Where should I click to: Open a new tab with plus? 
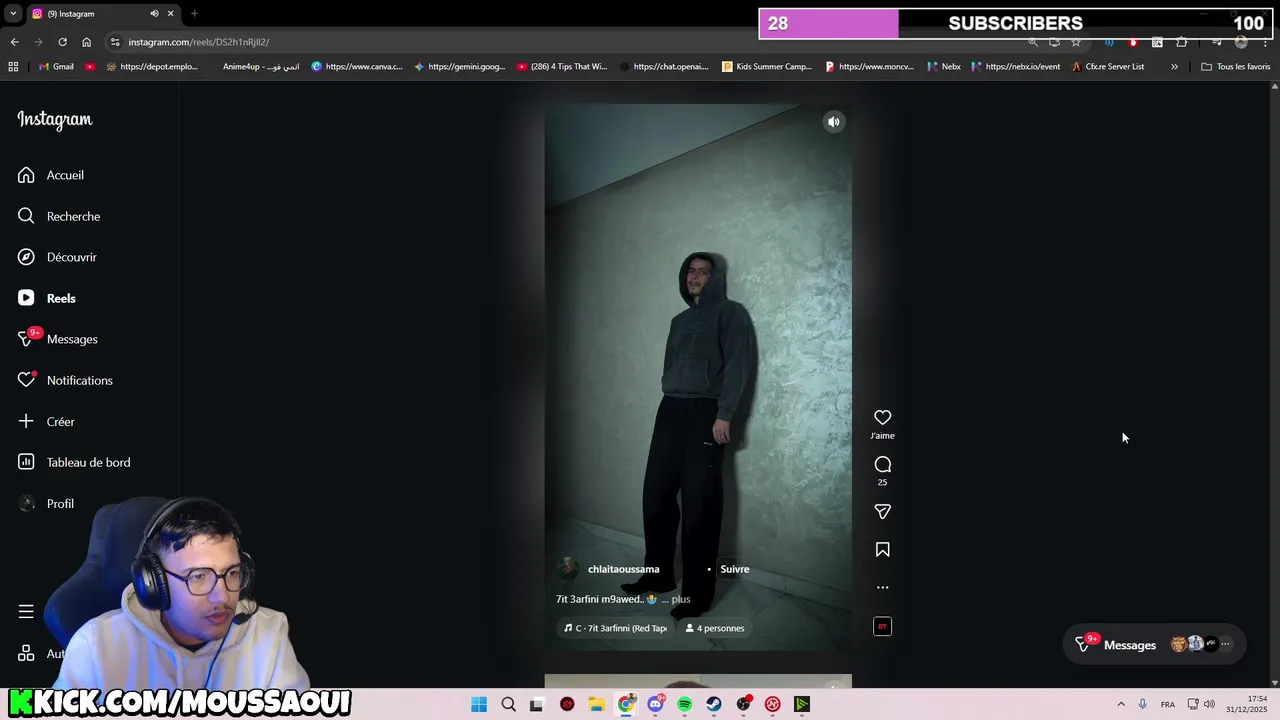pyautogui.click(x=194, y=14)
